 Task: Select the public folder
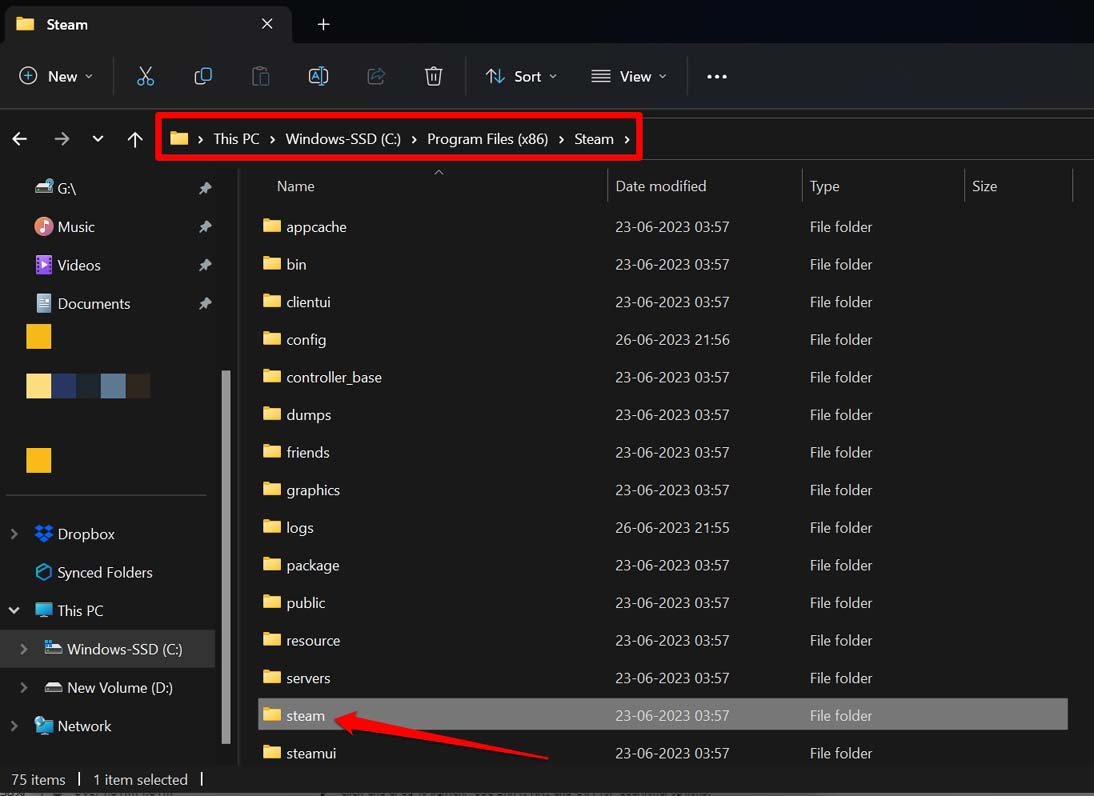click(x=663, y=603)
